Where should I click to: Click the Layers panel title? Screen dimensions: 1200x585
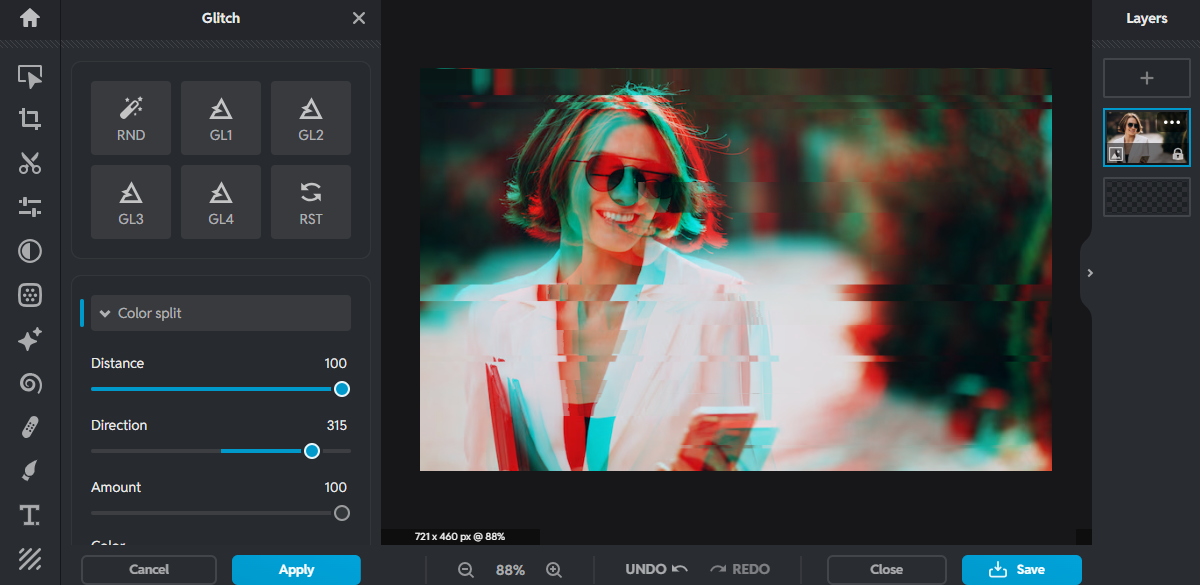point(1146,18)
